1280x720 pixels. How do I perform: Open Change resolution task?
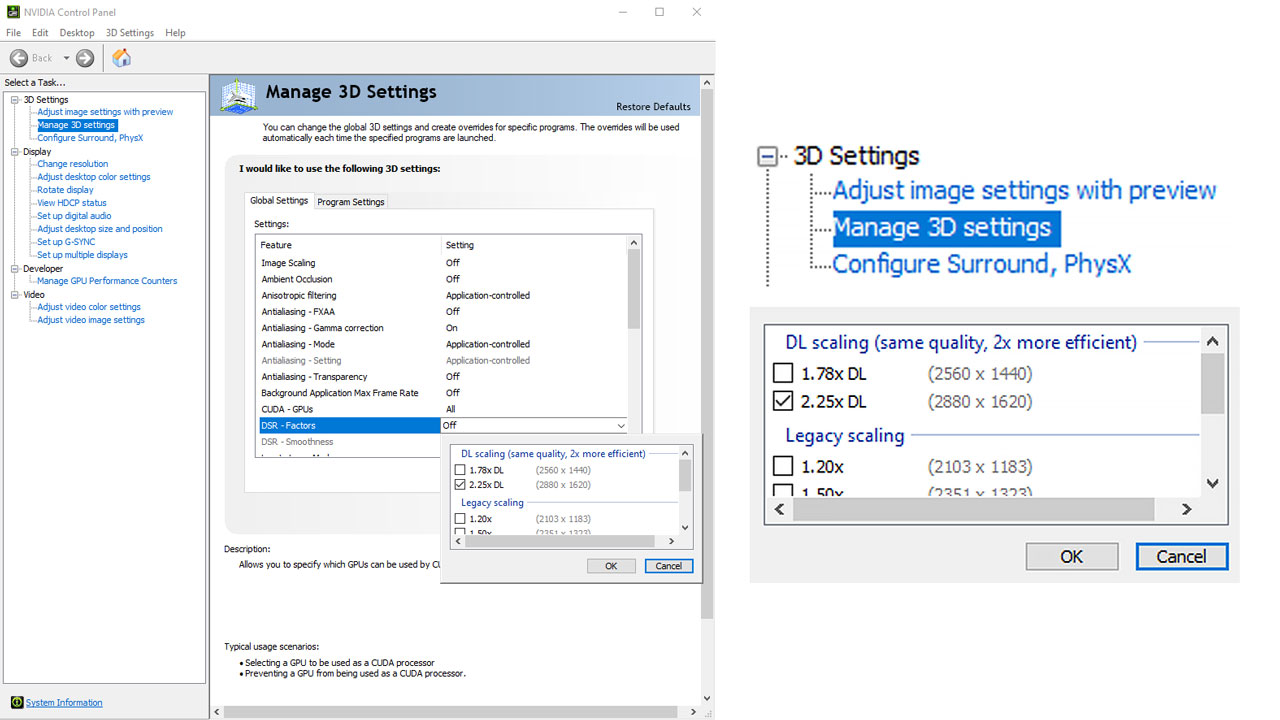[x=72, y=164]
